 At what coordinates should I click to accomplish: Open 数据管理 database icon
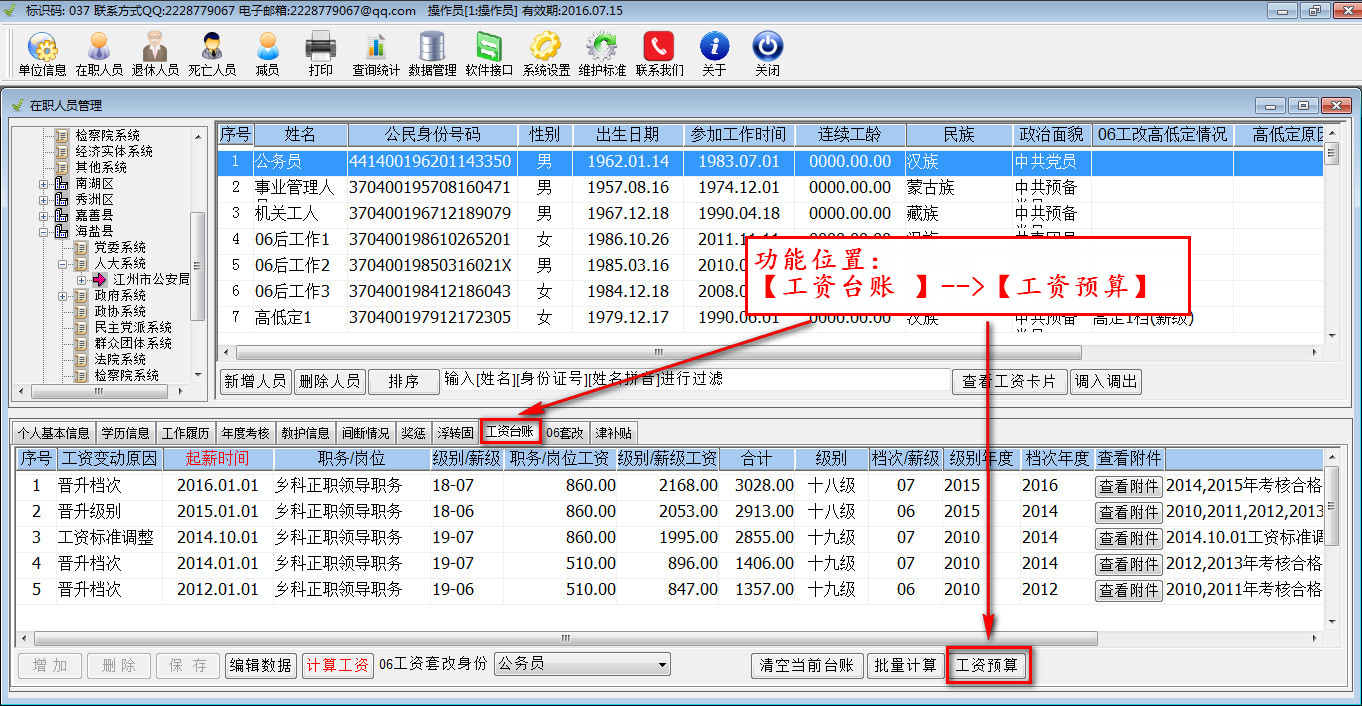tap(432, 53)
